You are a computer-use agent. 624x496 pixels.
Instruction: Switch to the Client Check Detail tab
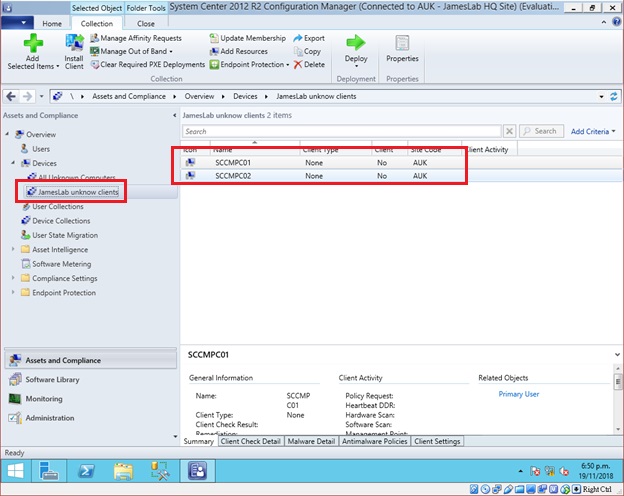(x=251, y=441)
